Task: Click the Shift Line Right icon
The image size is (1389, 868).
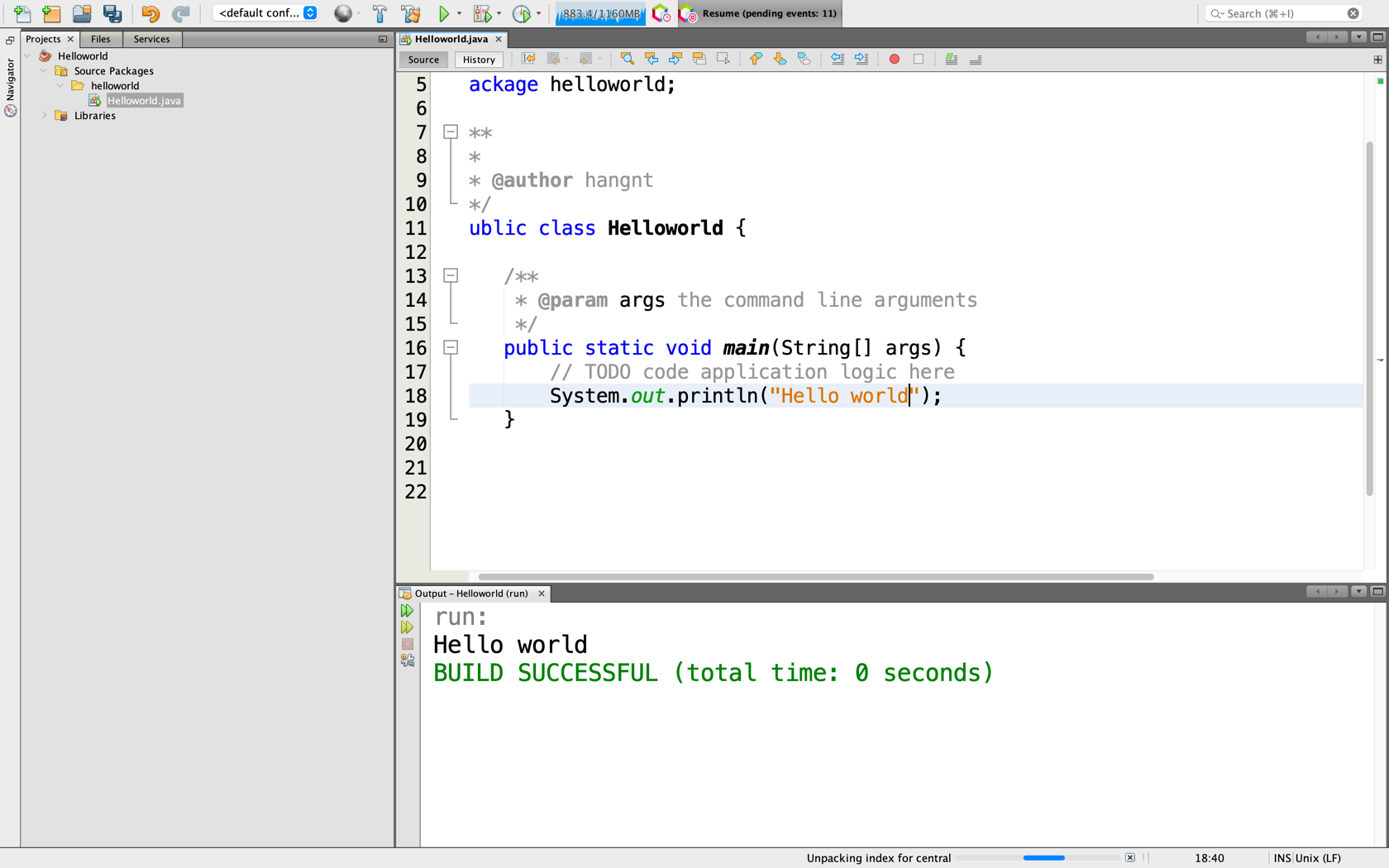Action: (x=861, y=59)
